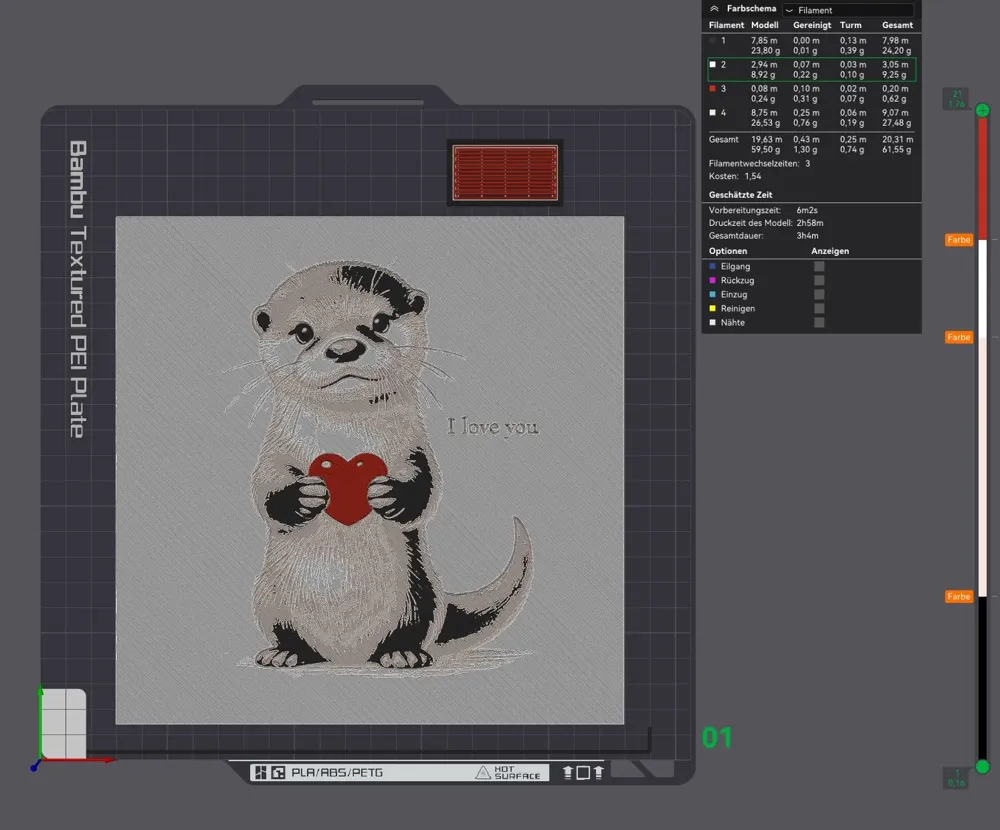
Task: Click the color swatch of filament 4
Action: [712, 113]
